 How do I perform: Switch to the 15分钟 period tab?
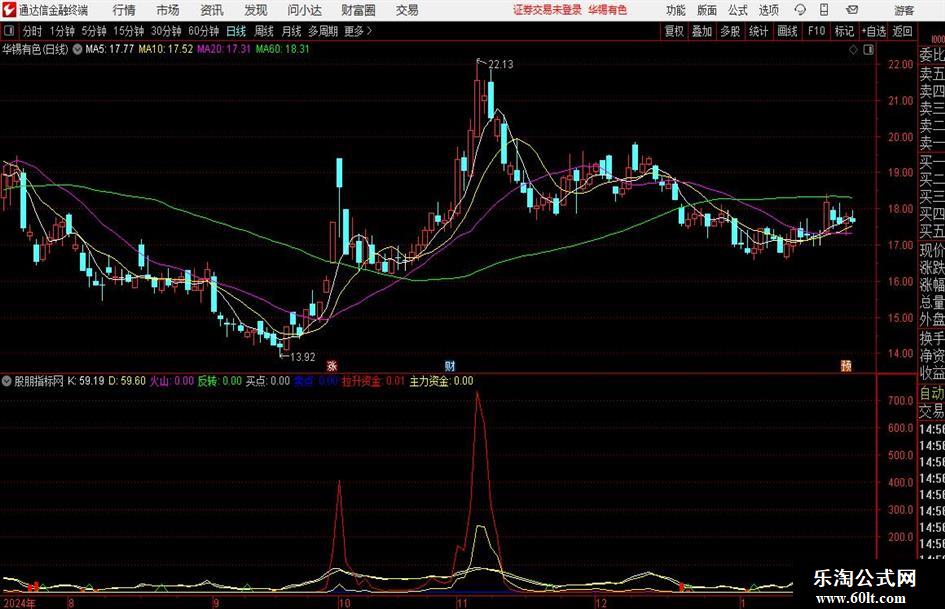pyautogui.click(x=128, y=31)
